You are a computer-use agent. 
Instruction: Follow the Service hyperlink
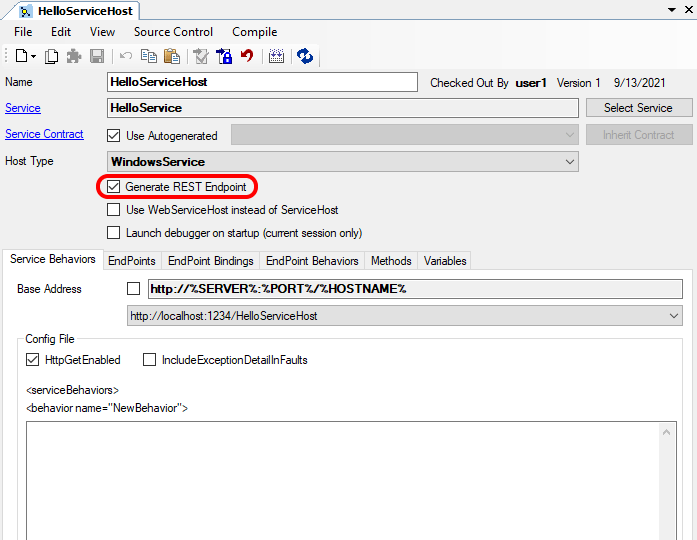(23, 108)
